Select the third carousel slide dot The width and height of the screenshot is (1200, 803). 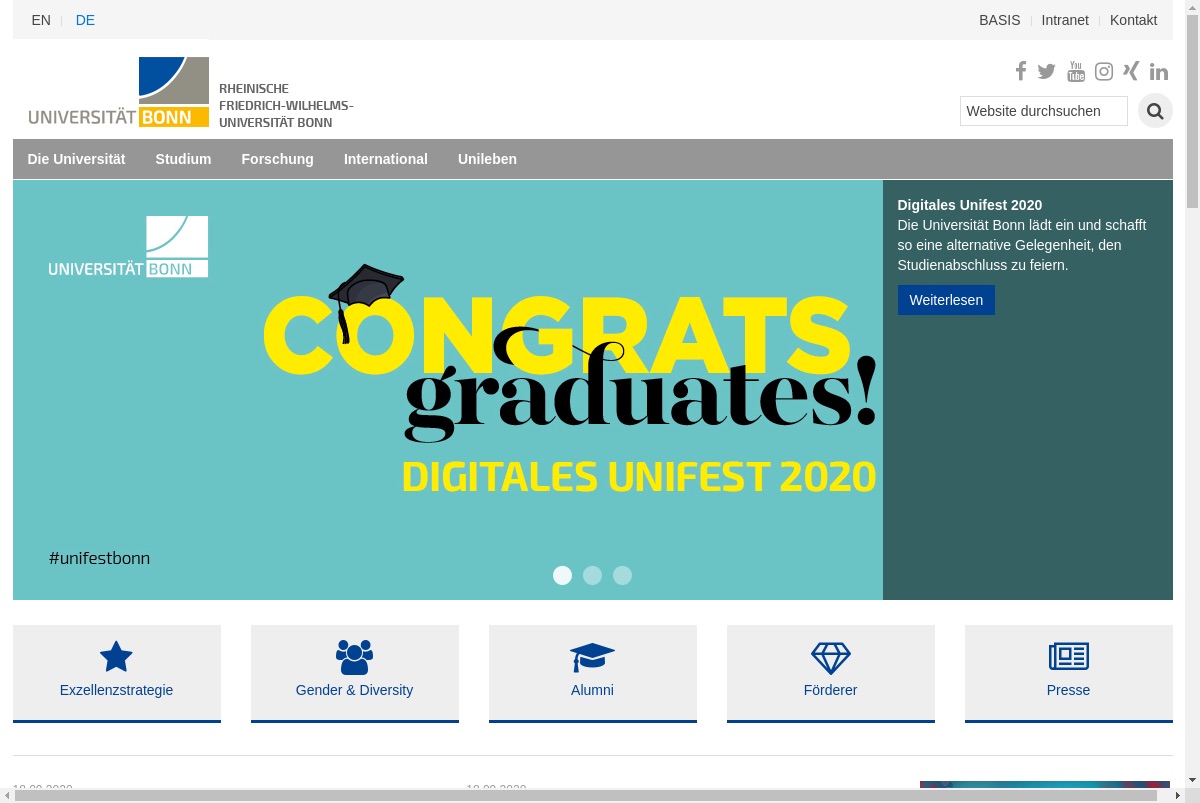click(x=622, y=575)
